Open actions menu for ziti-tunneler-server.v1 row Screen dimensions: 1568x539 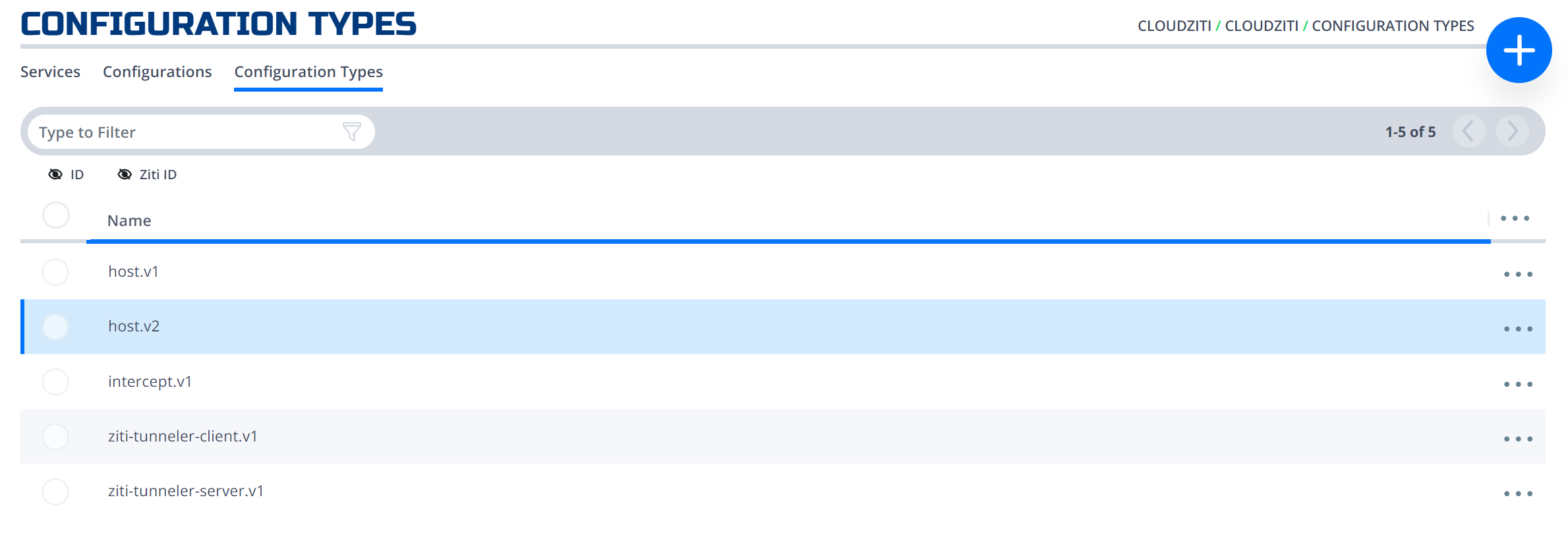1518,494
